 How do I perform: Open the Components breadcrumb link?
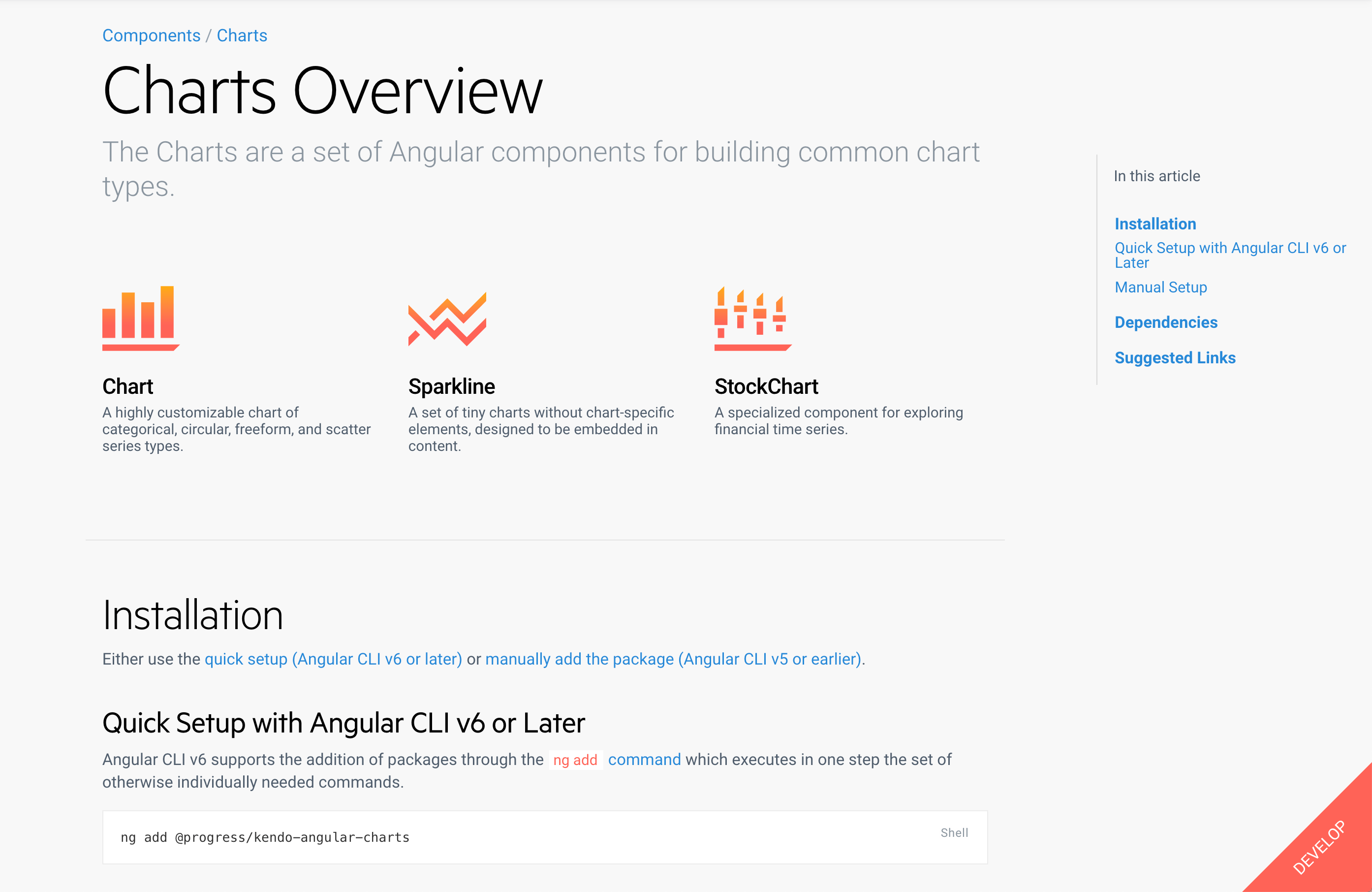coord(151,36)
